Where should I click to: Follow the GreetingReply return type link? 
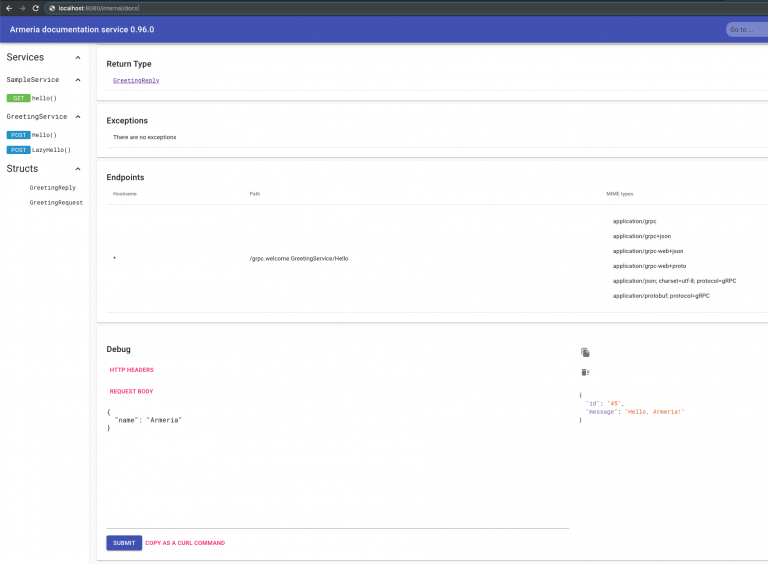point(136,80)
